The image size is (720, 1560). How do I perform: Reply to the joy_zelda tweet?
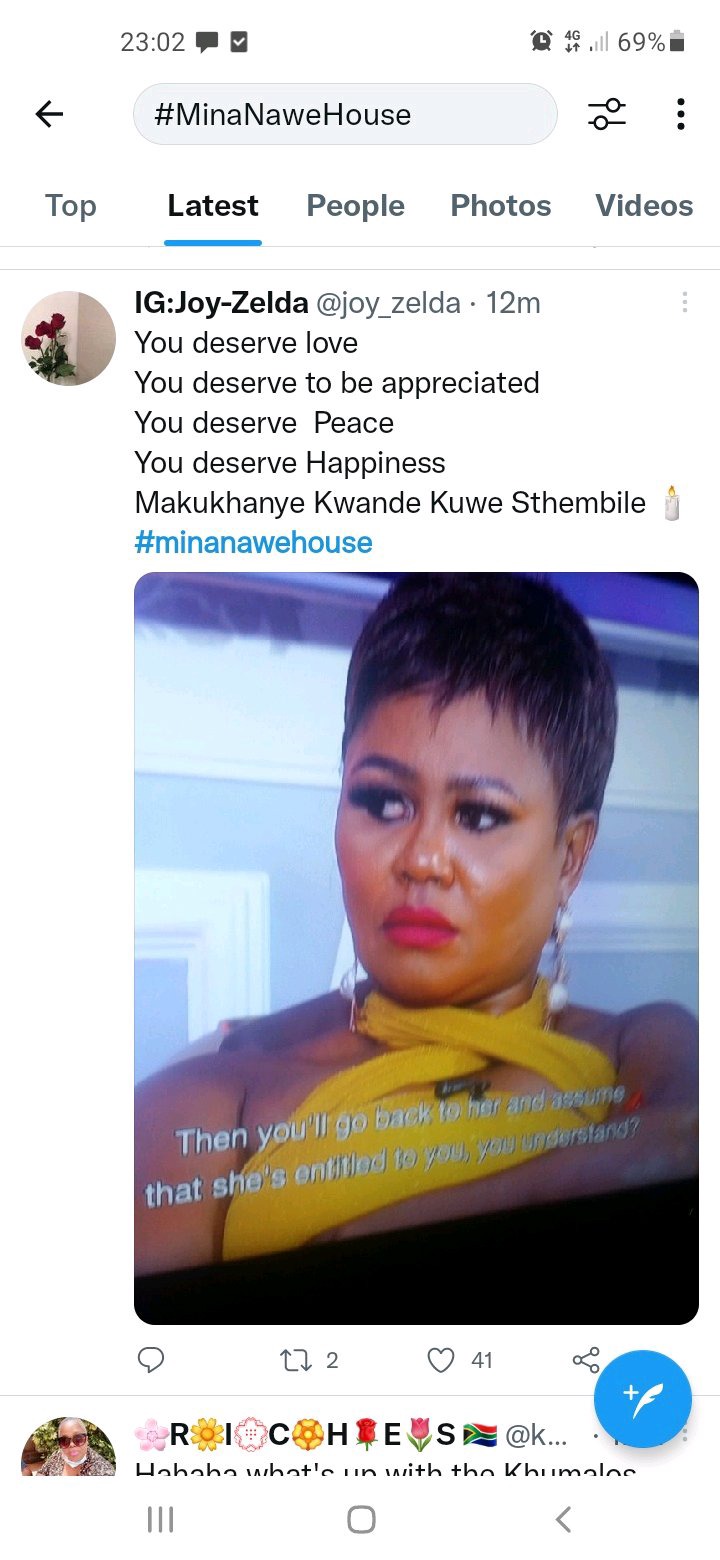[151, 1359]
